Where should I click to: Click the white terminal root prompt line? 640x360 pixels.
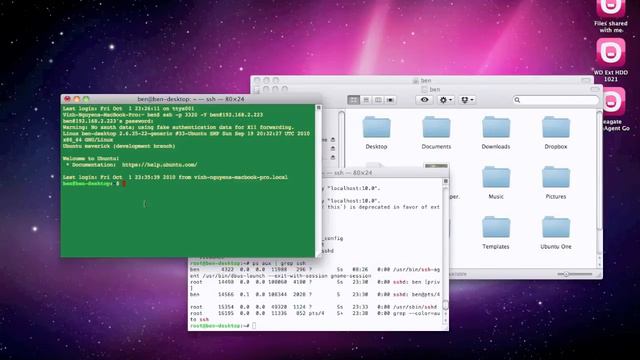tap(223, 326)
